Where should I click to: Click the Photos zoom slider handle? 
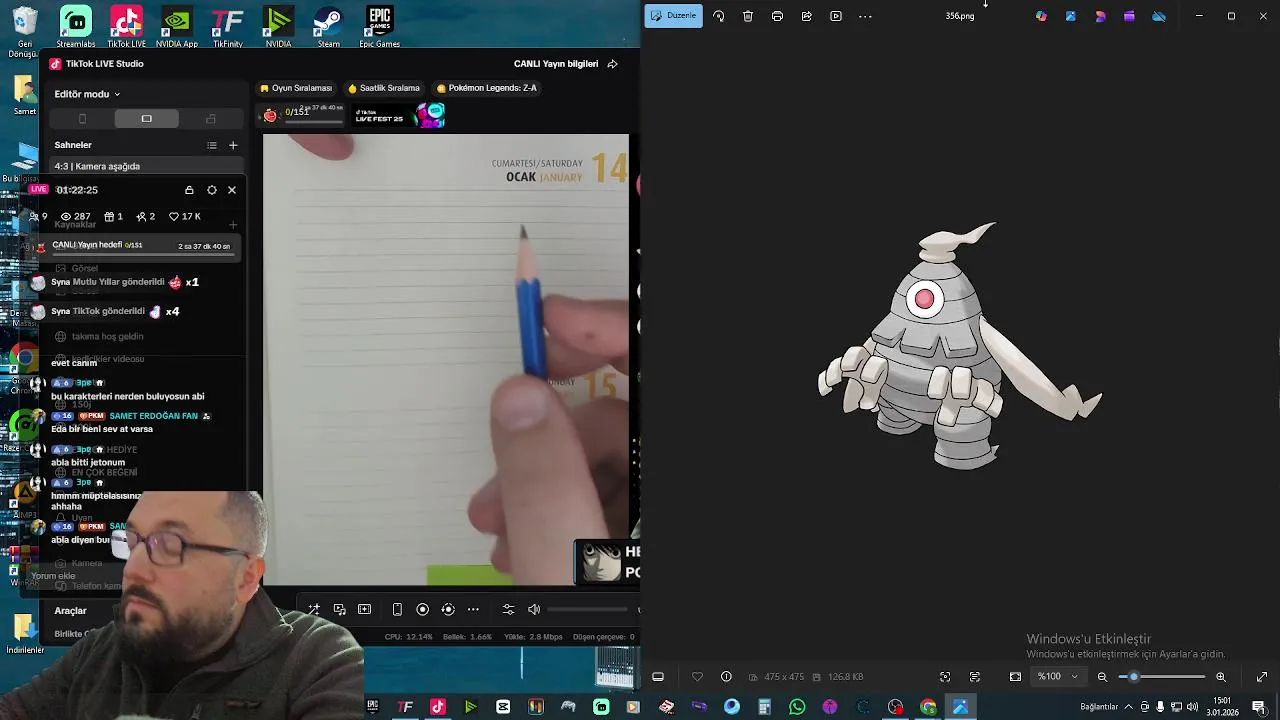[x=1134, y=677]
